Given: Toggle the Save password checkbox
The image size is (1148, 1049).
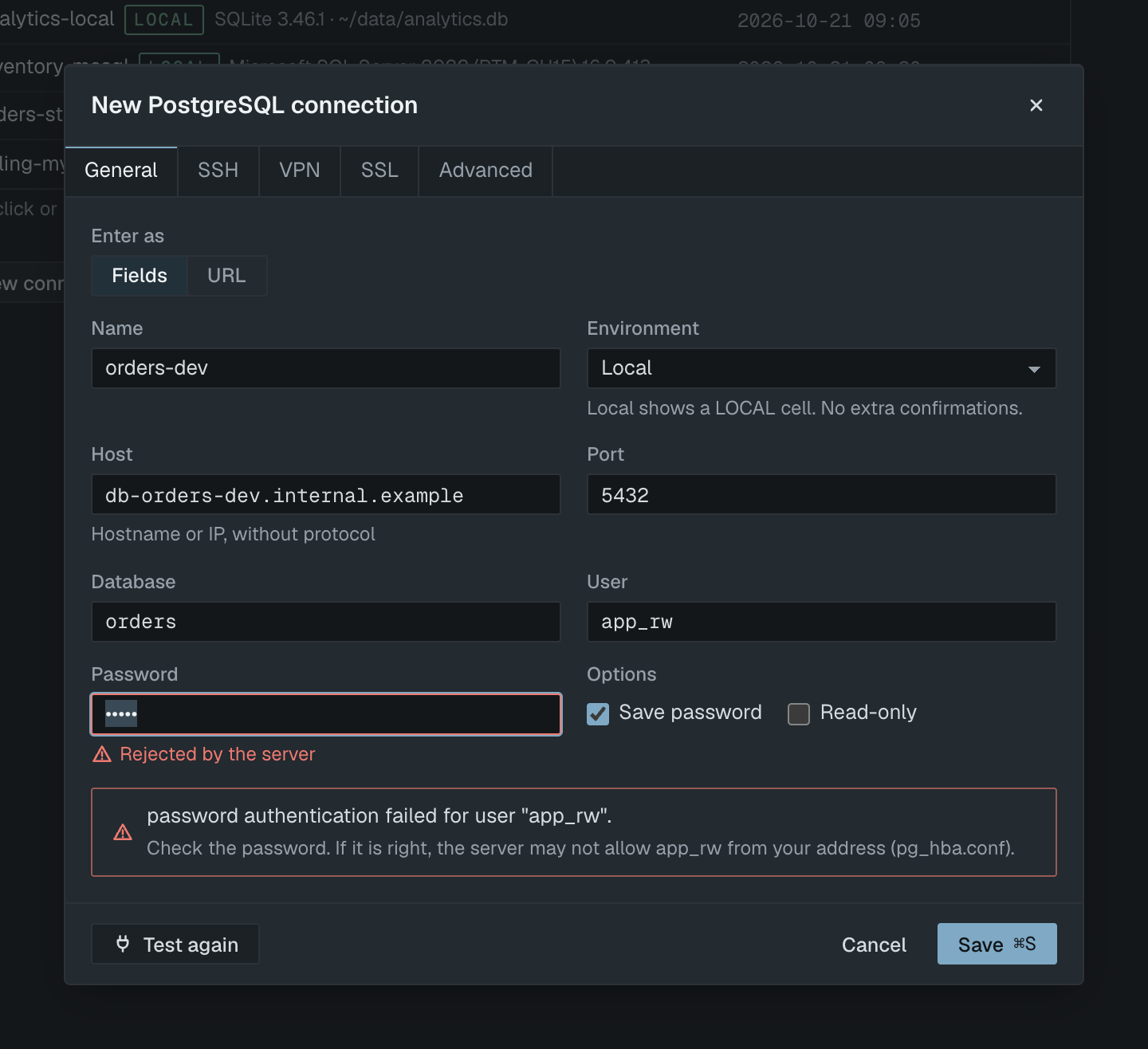Looking at the screenshot, I should [598, 713].
